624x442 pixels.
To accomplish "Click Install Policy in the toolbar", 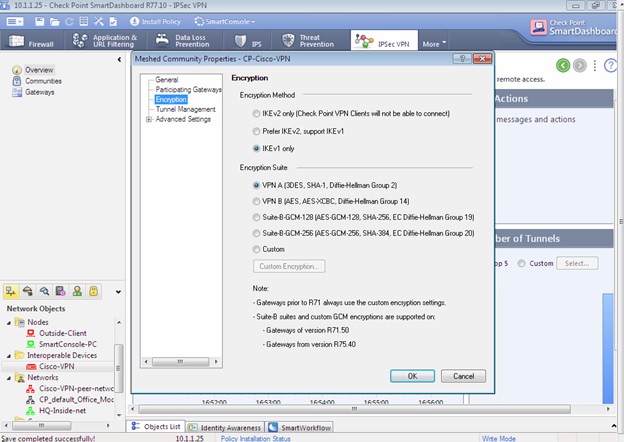I will (155, 21).
